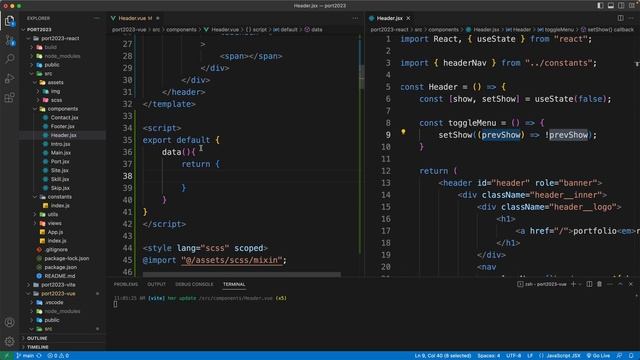640x360 pixels.
Task: Click the Ln 9, Col 40 cursor position
Action: pyautogui.click(x=443, y=356)
